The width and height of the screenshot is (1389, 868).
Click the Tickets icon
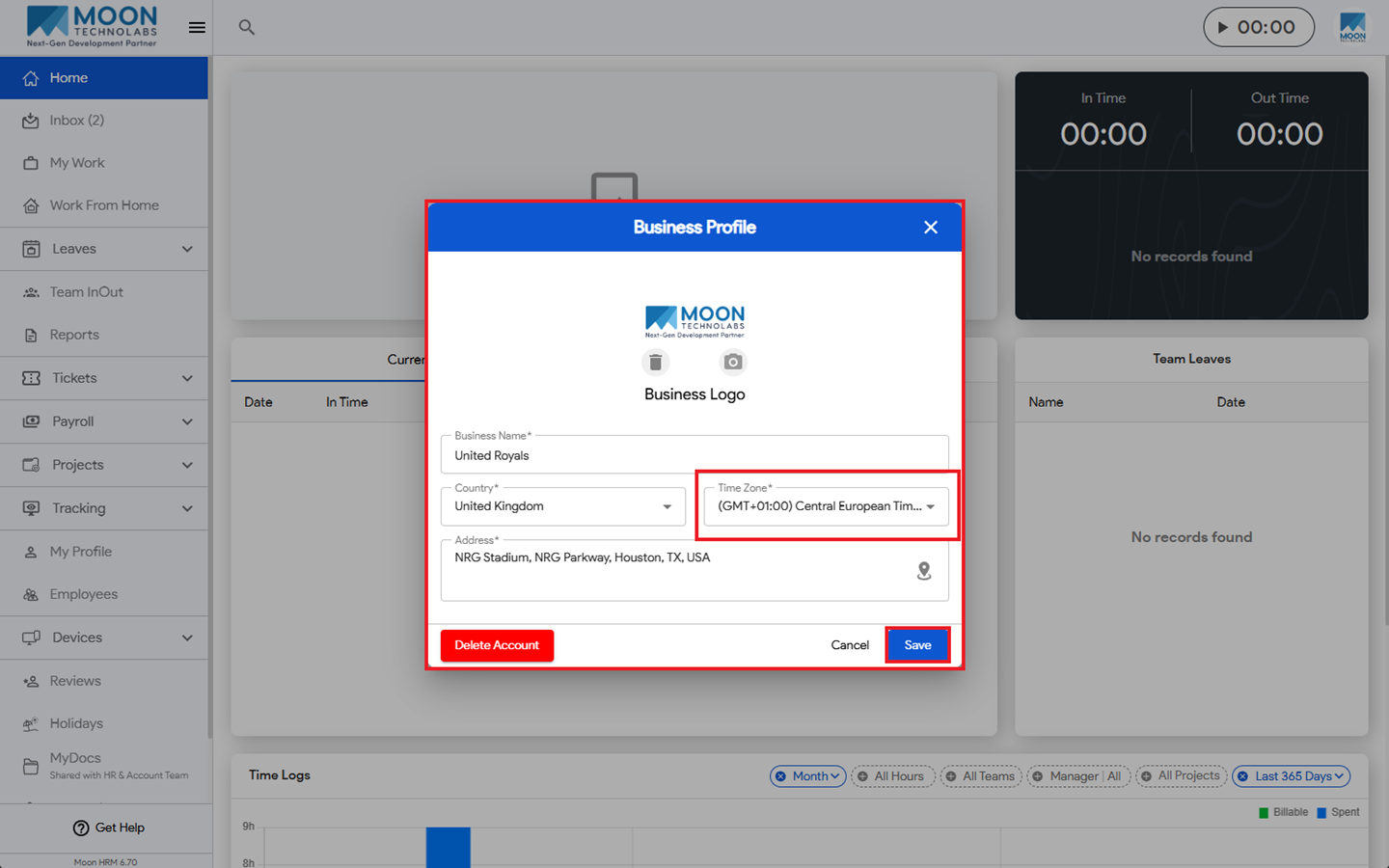coord(31,378)
